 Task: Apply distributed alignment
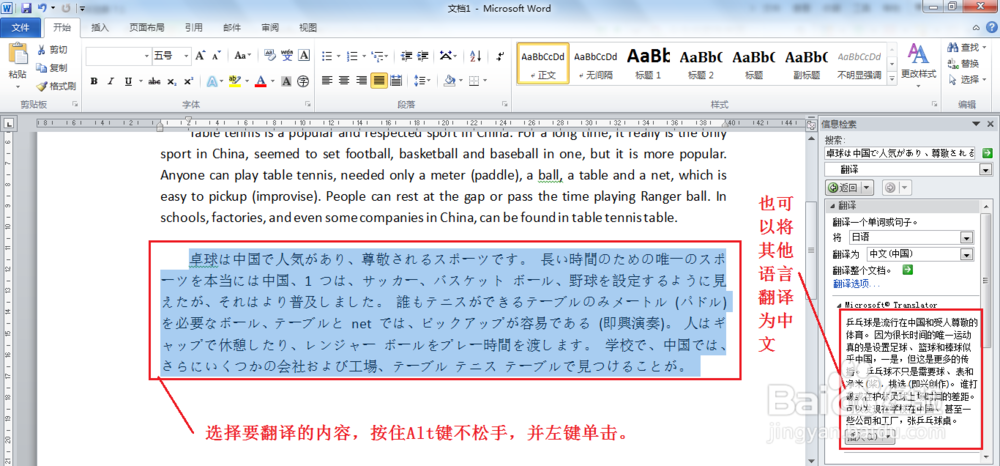396,81
